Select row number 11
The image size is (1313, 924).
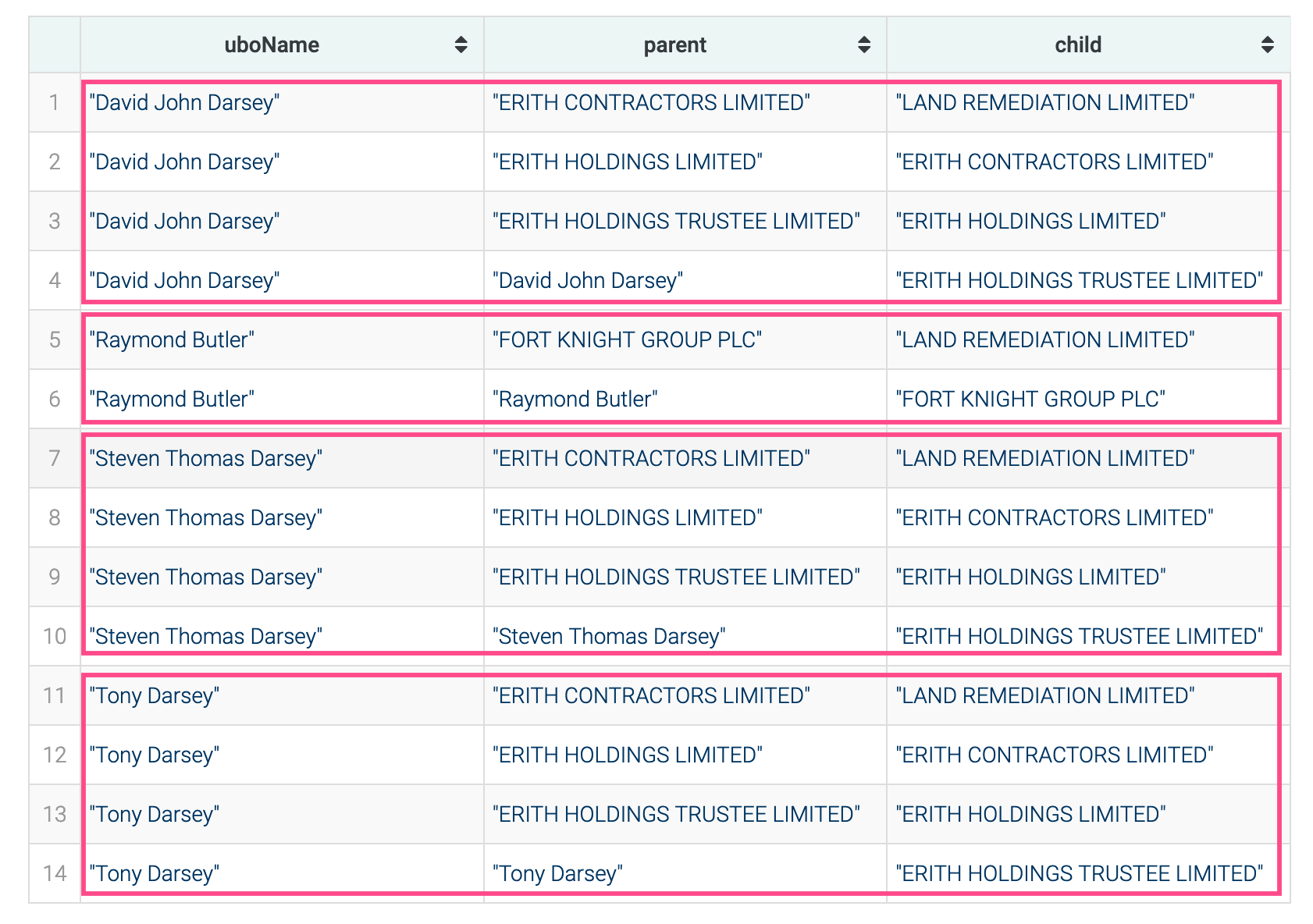55,695
